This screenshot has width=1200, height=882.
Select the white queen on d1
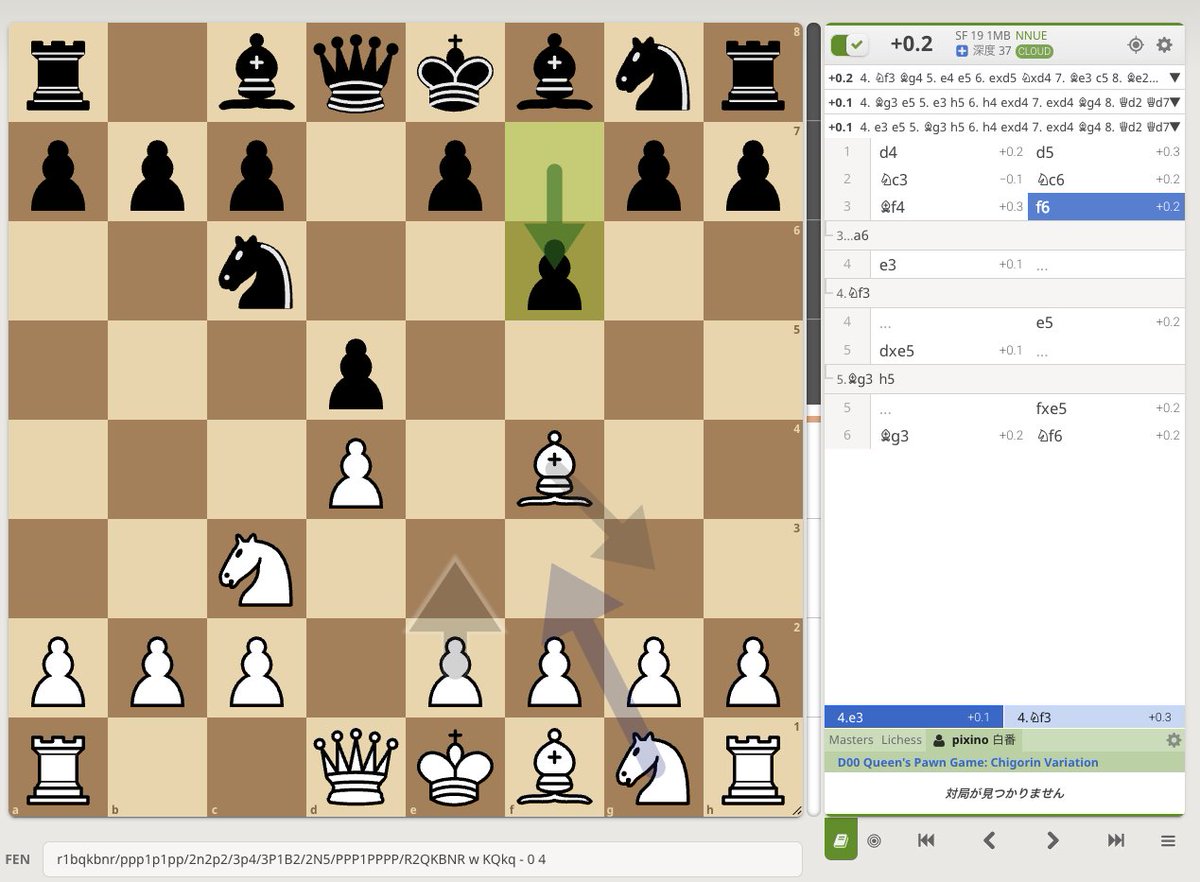tap(356, 767)
